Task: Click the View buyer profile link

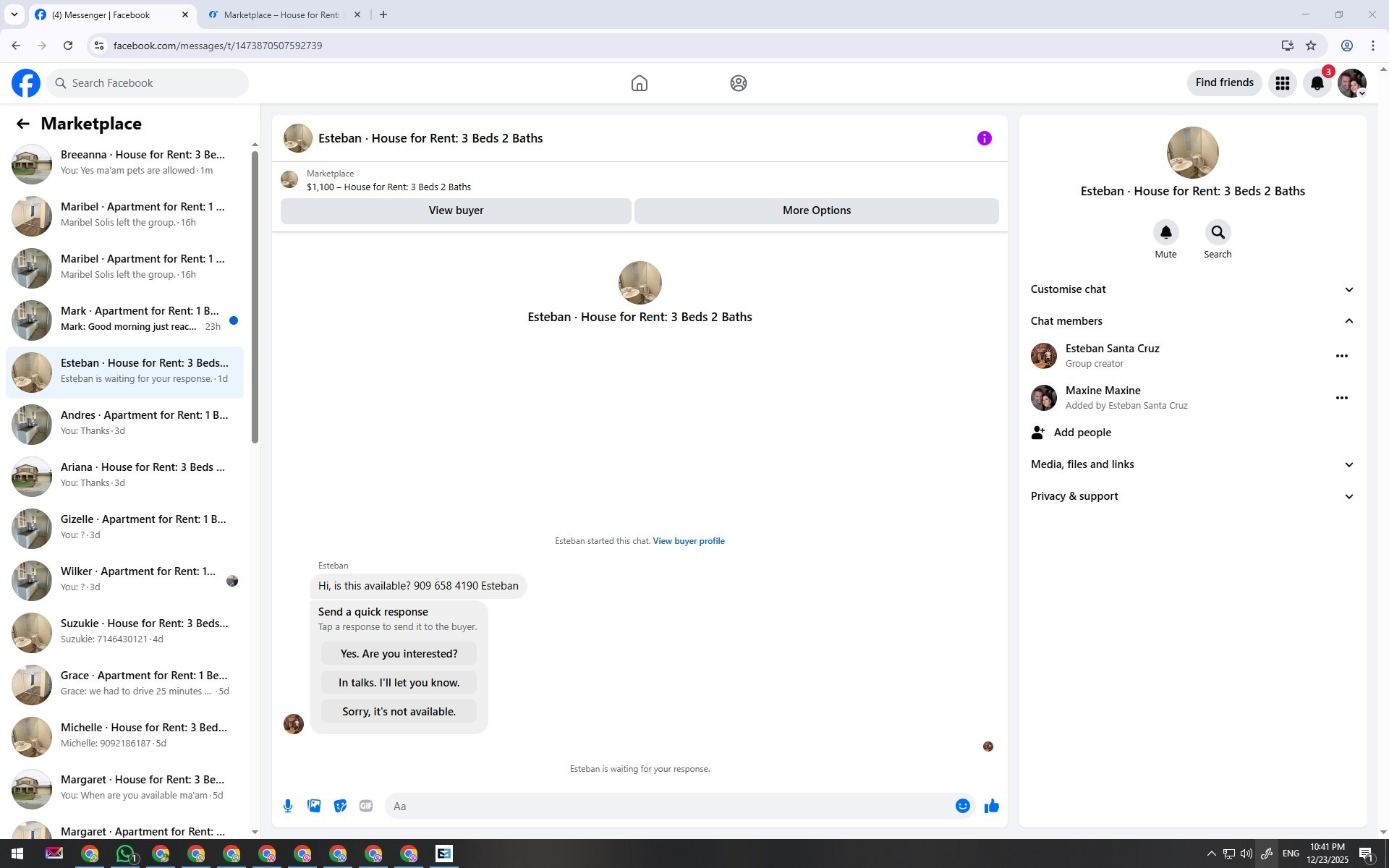Action: [688, 541]
